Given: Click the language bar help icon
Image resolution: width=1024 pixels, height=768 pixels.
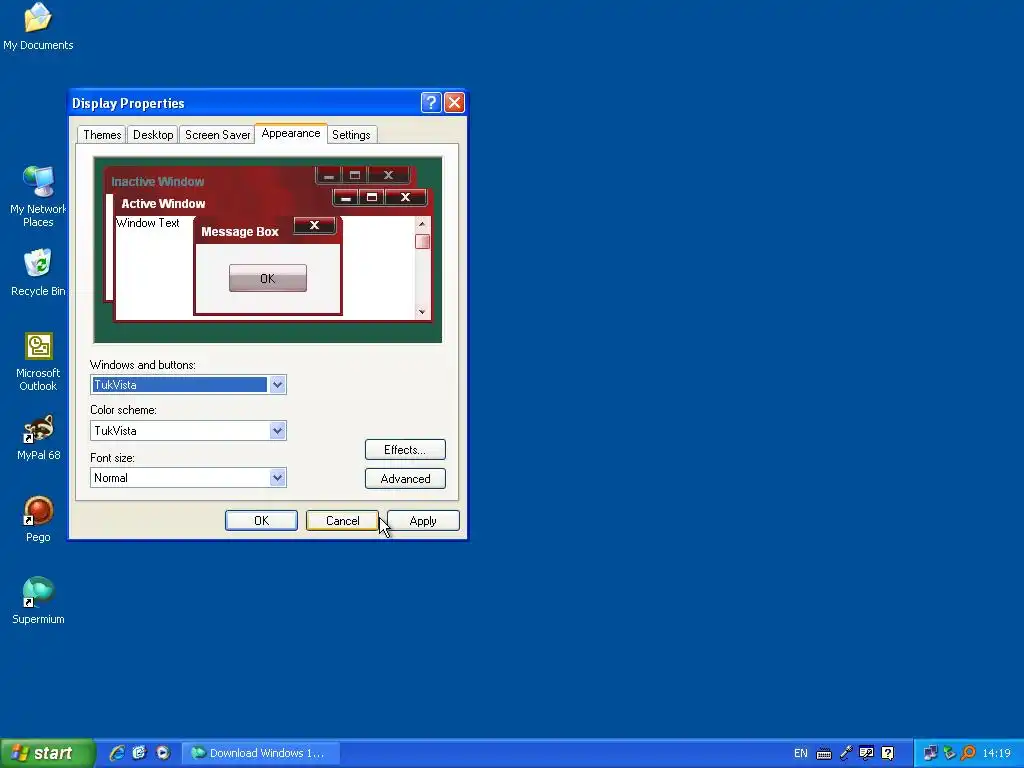Looking at the screenshot, I should (x=888, y=753).
